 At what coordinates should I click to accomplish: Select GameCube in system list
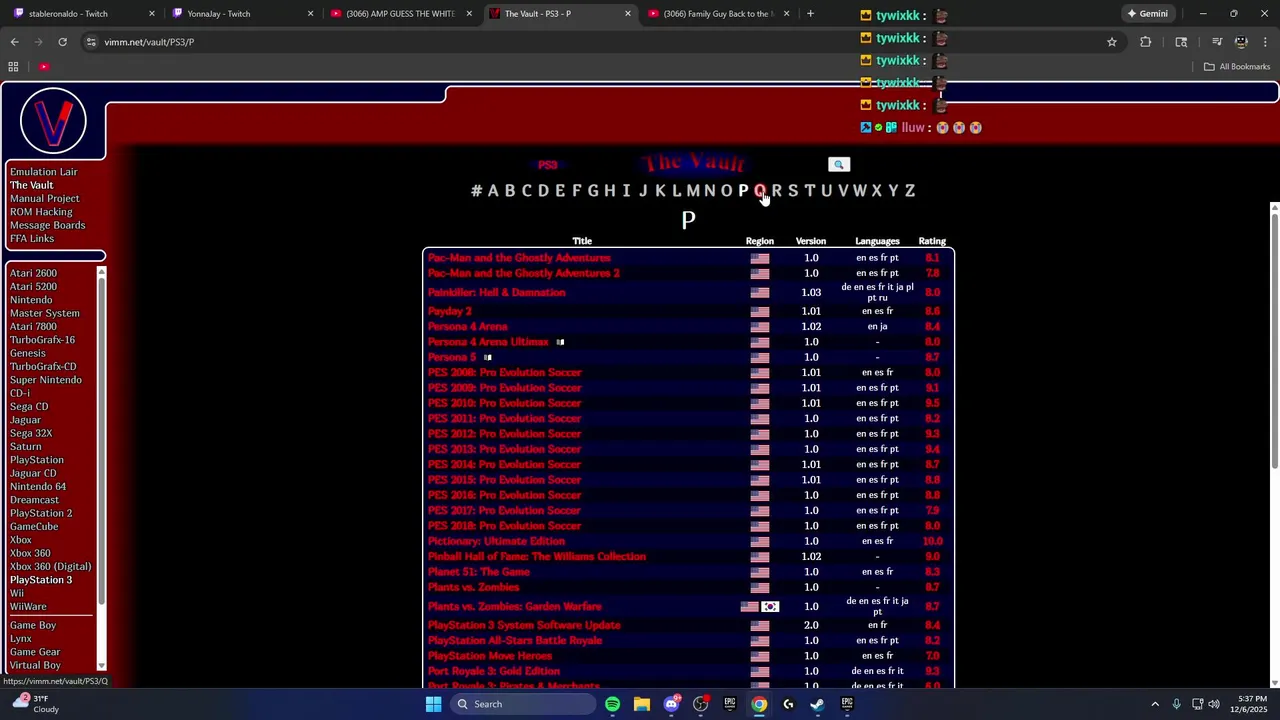(34, 527)
